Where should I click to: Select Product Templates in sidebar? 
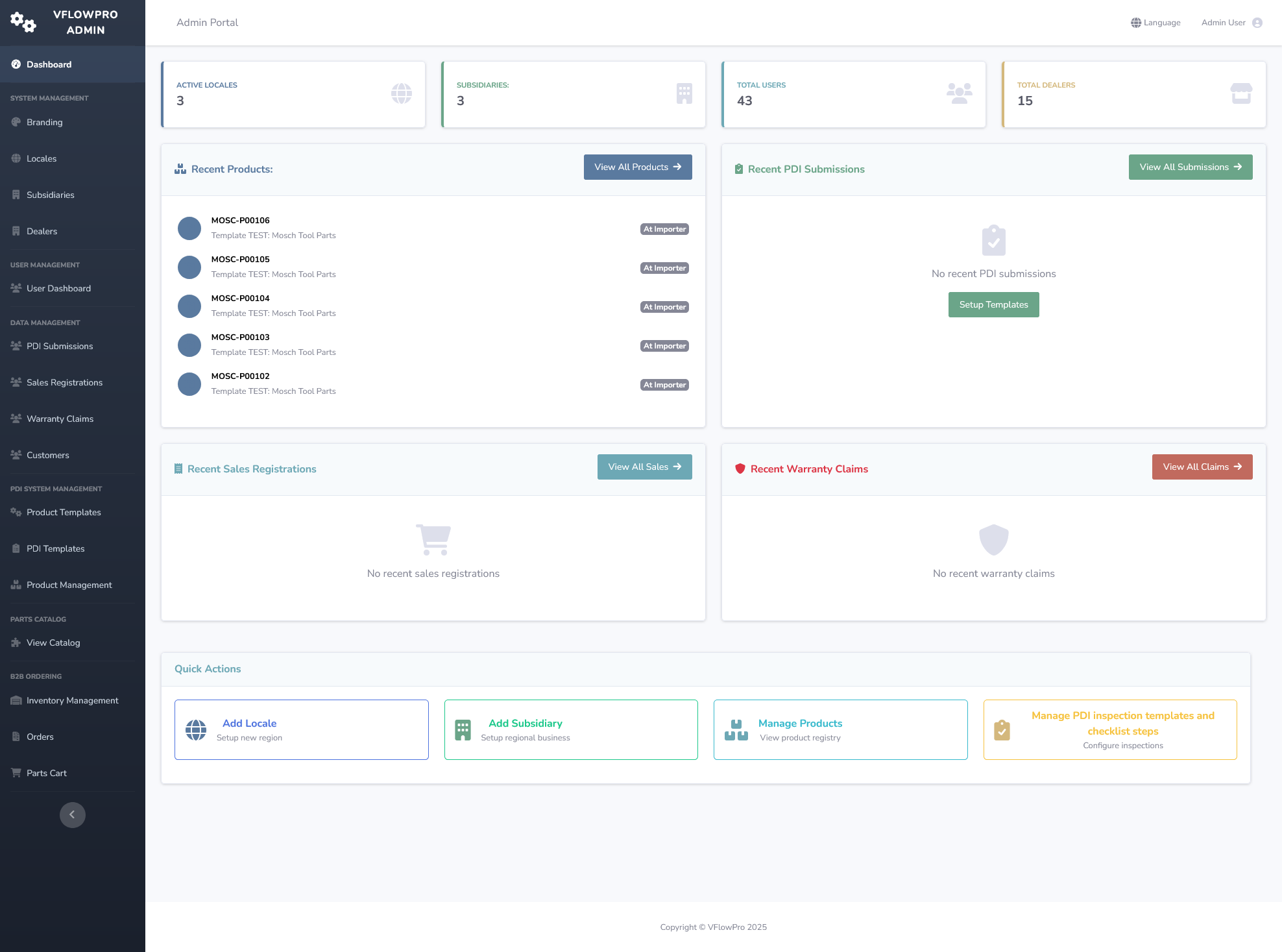pyautogui.click(x=64, y=512)
